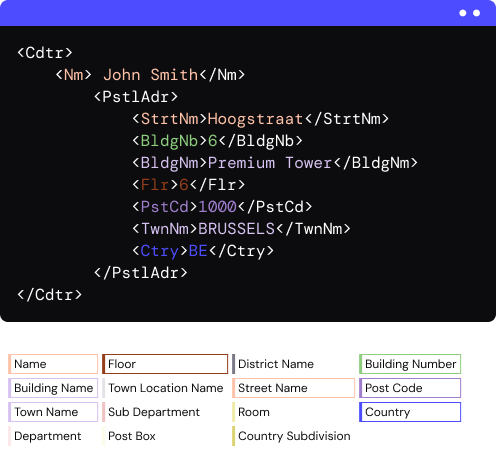
Task: Click the right white dot in header bar
Action: pyautogui.click(x=477, y=13)
